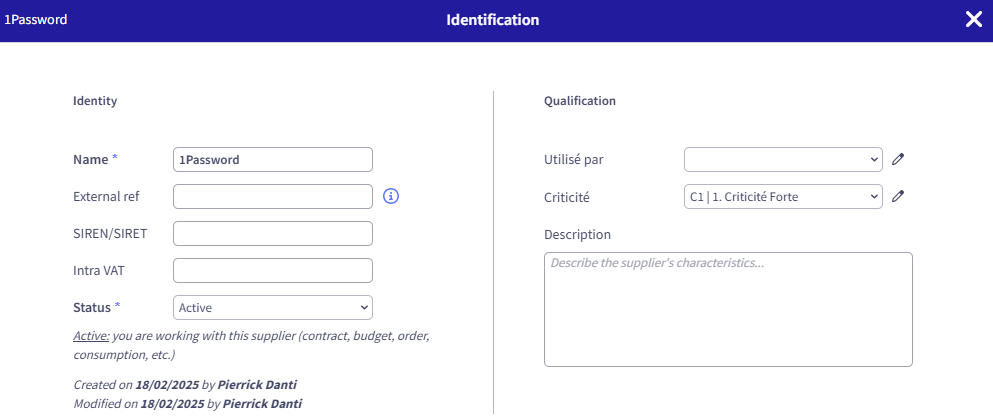Click the info icon beside External ref
Screen dimensions: 993x420
pyautogui.click(x=391, y=196)
